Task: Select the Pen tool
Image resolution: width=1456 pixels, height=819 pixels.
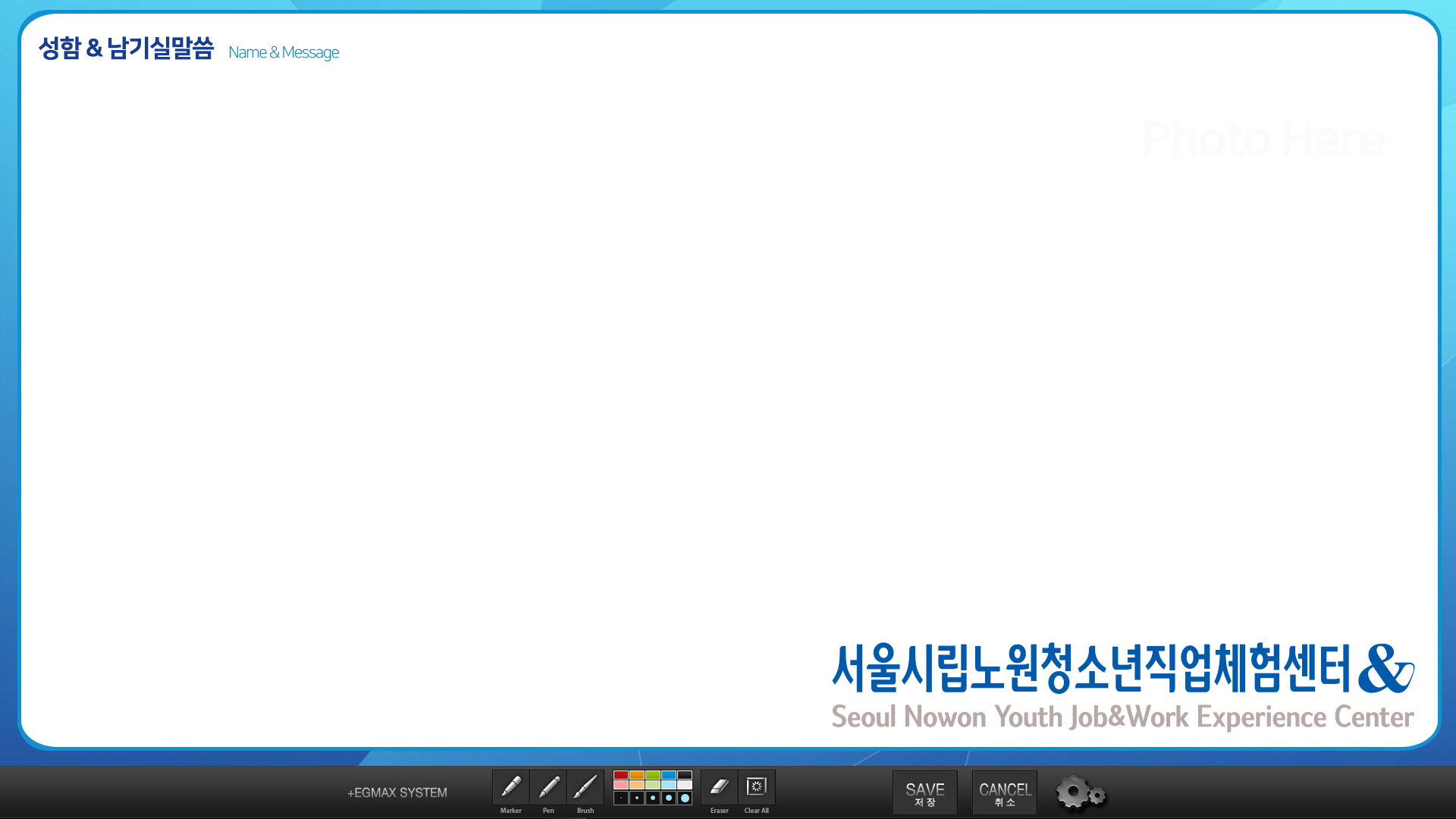Action: [549, 787]
